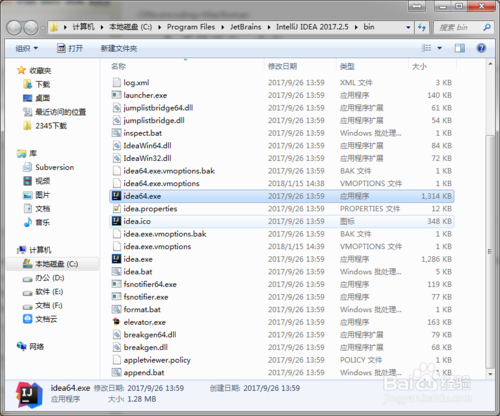Open the 图片 library
This screenshot has height=416, width=500.
(x=36, y=195)
